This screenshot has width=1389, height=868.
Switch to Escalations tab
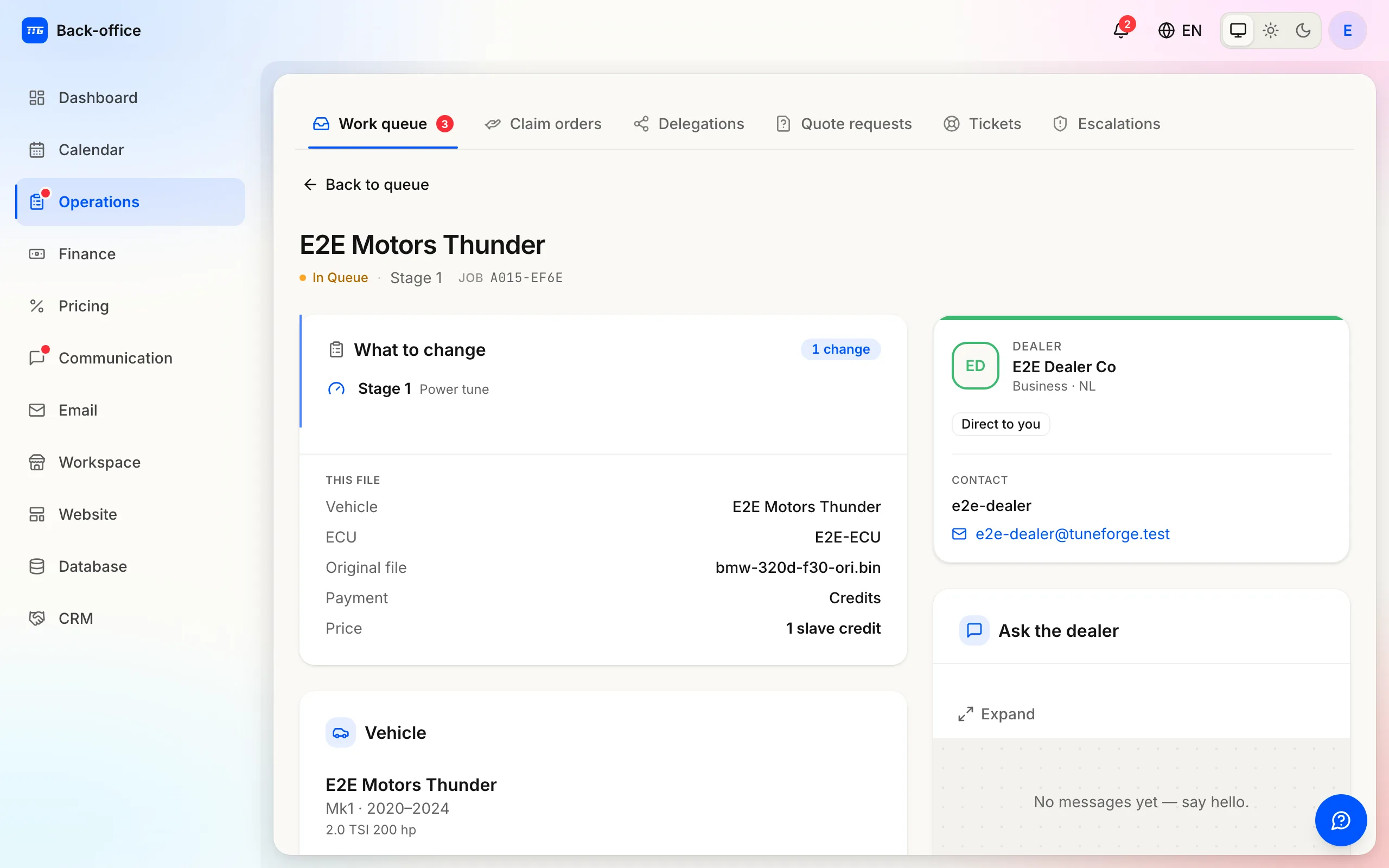[1106, 124]
